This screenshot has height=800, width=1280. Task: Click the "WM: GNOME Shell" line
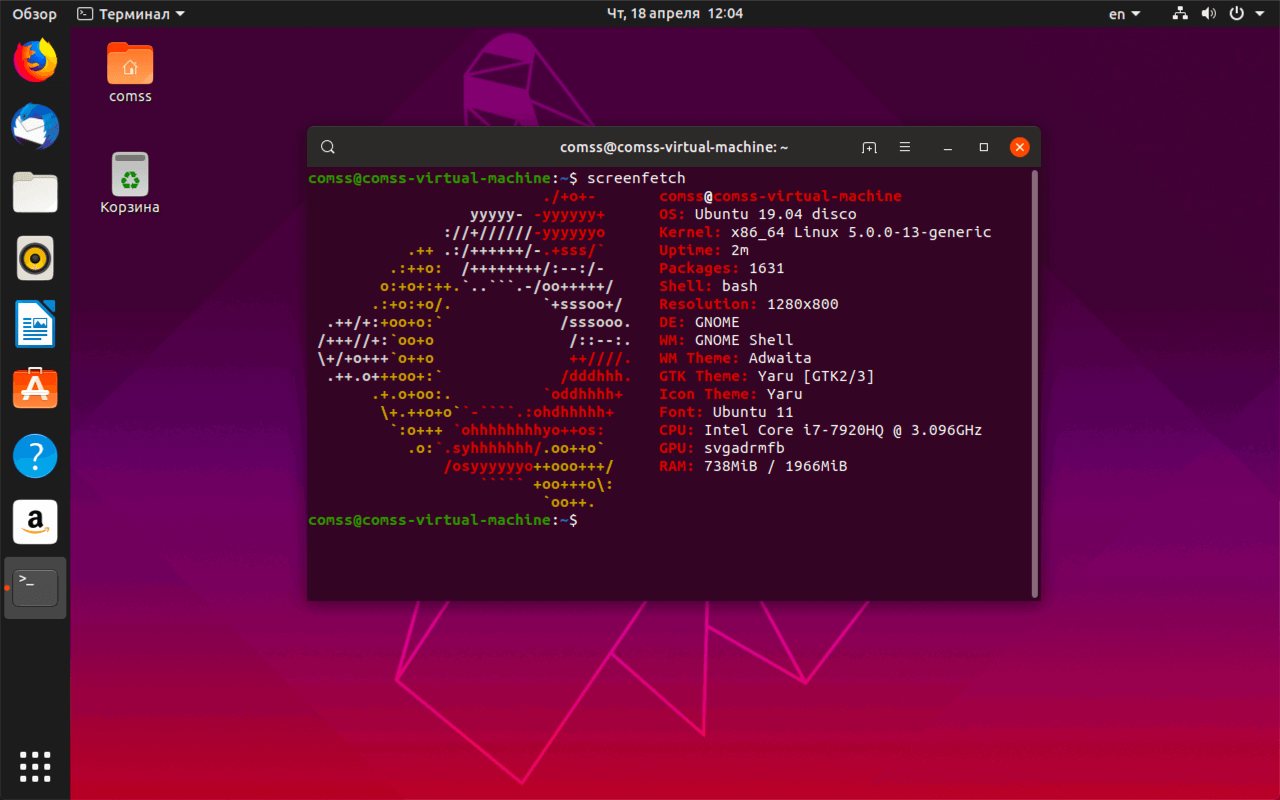pos(726,340)
